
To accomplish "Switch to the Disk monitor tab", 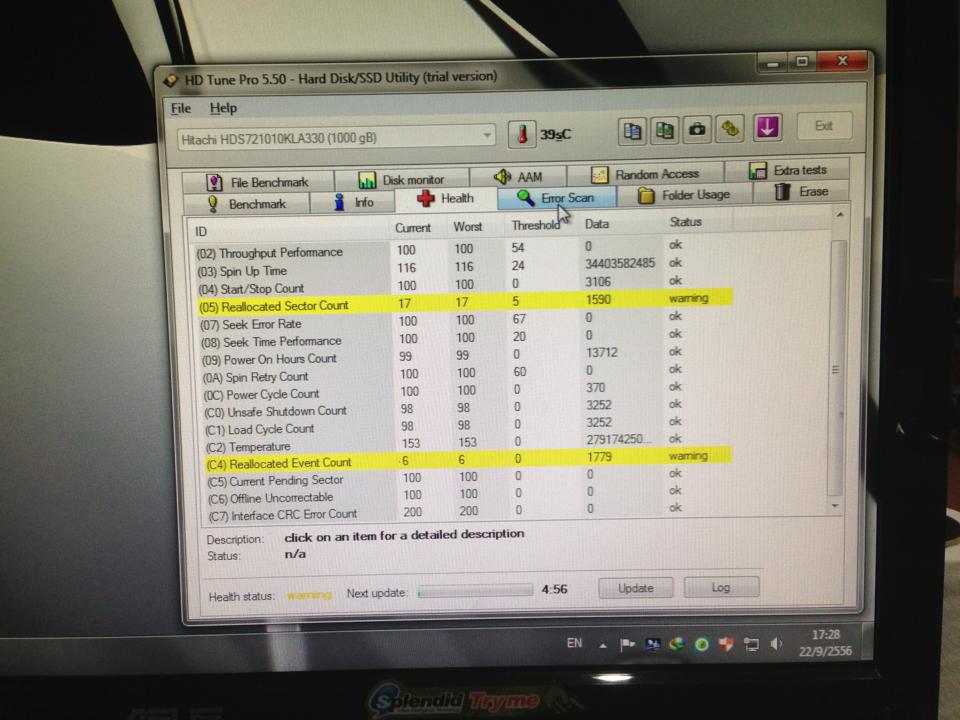I will tap(402, 179).
